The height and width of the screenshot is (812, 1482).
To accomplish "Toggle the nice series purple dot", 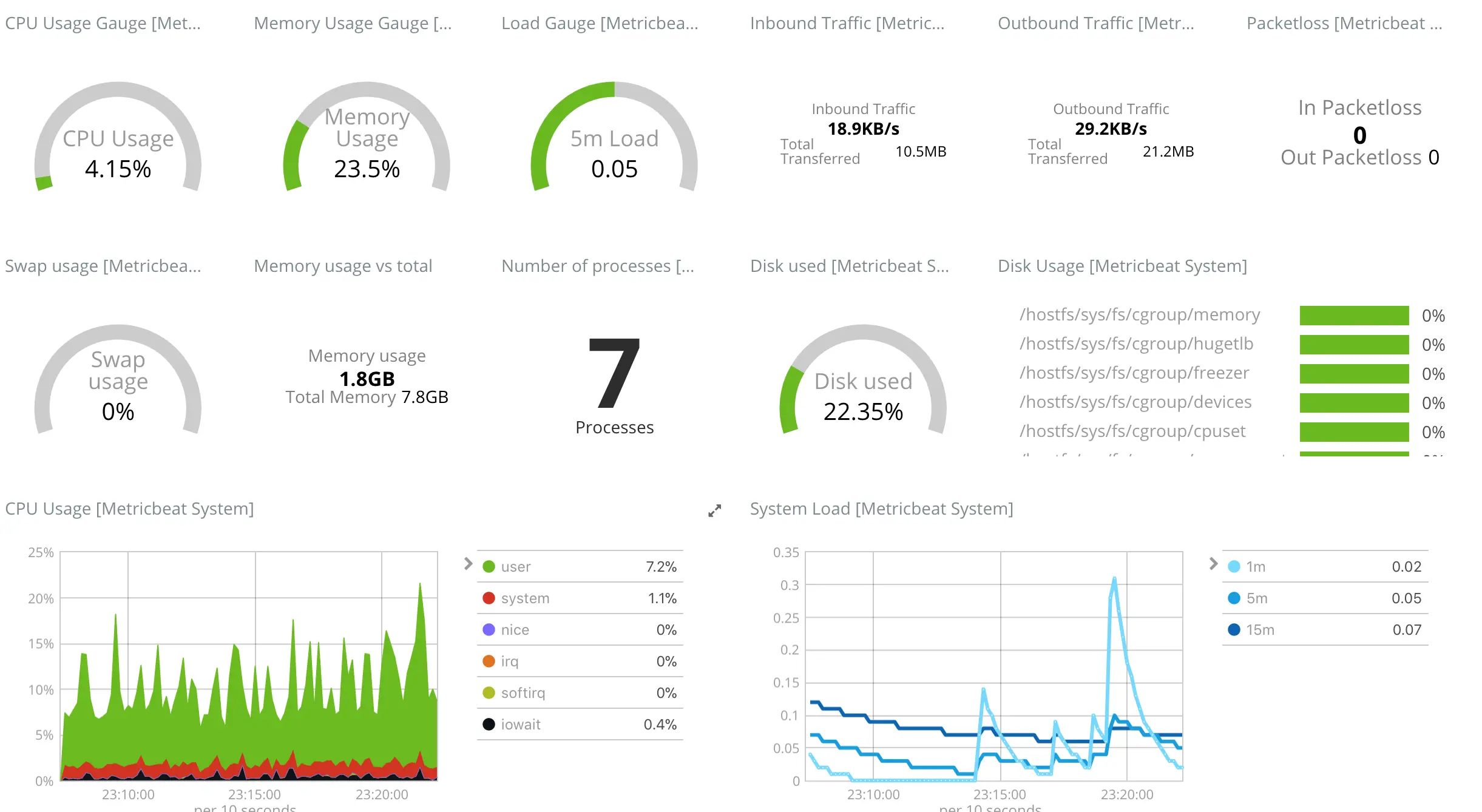I will pyautogui.click(x=489, y=630).
